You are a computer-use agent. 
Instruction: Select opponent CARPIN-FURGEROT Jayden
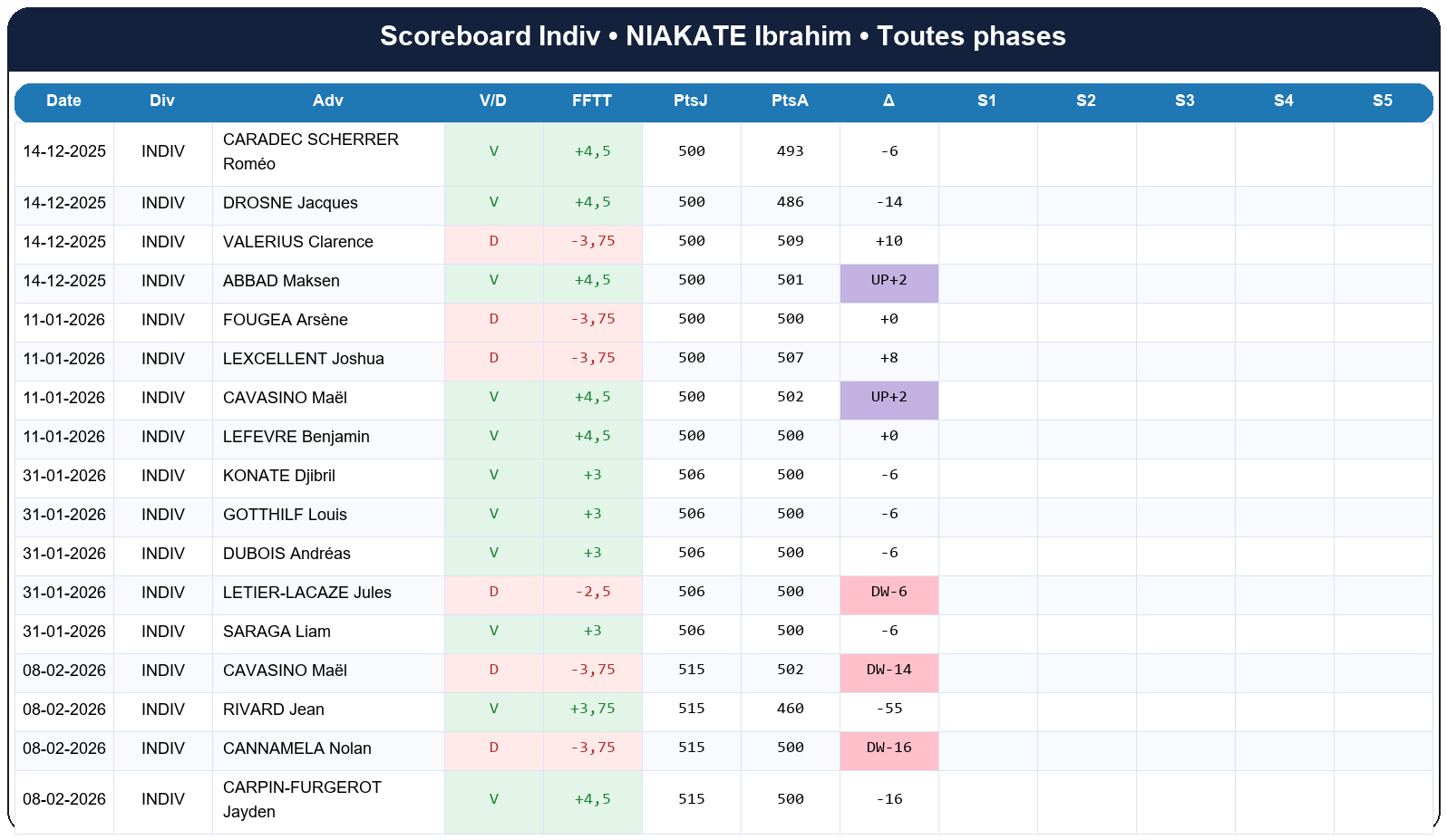[302, 799]
